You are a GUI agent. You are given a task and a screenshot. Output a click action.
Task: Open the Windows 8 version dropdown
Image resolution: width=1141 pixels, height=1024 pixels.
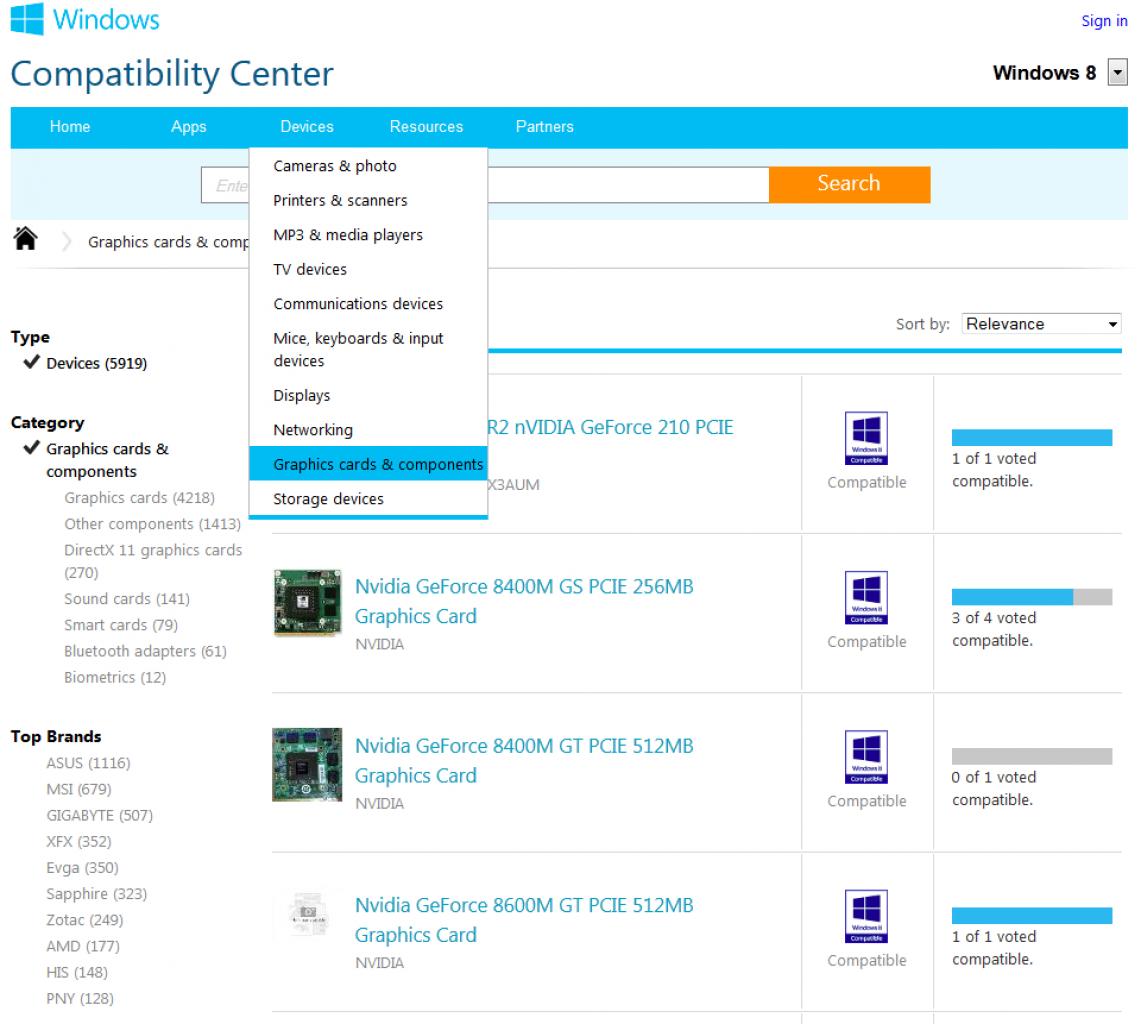click(x=1117, y=73)
